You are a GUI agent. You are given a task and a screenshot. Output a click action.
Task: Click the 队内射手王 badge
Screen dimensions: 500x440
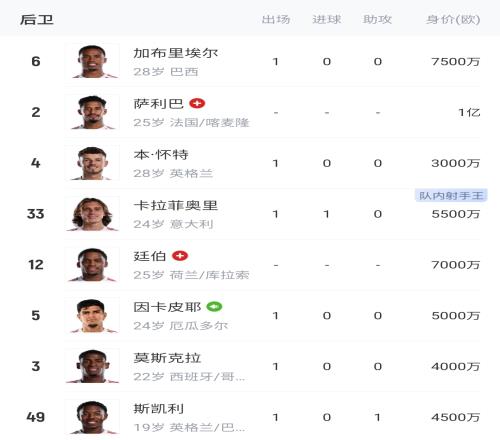click(x=451, y=196)
